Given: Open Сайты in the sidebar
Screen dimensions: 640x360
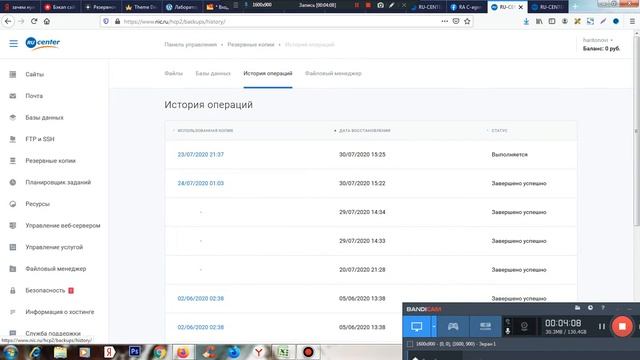Looking at the screenshot, I should tap(35, 74).
